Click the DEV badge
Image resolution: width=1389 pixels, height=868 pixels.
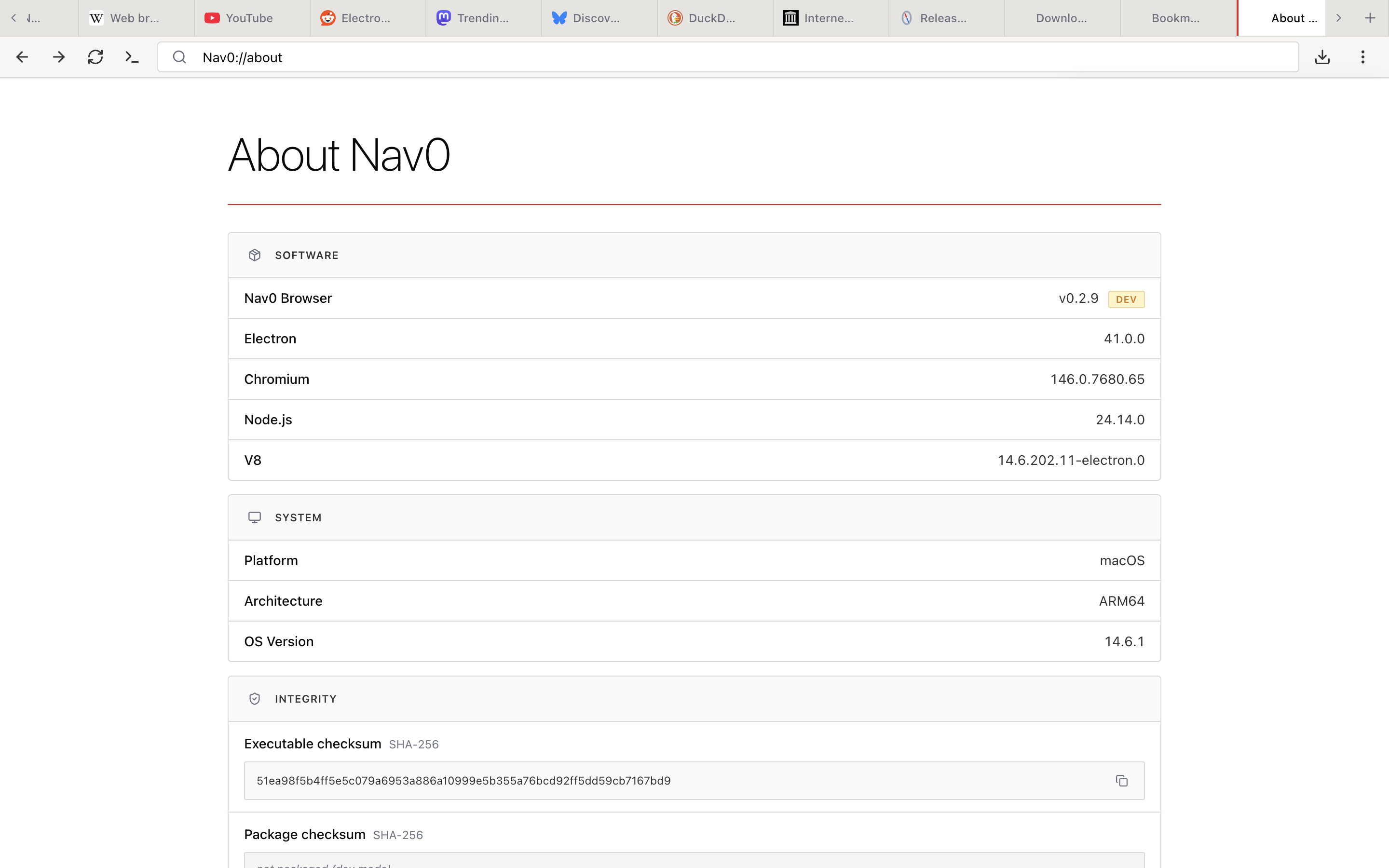(1126, 299)
